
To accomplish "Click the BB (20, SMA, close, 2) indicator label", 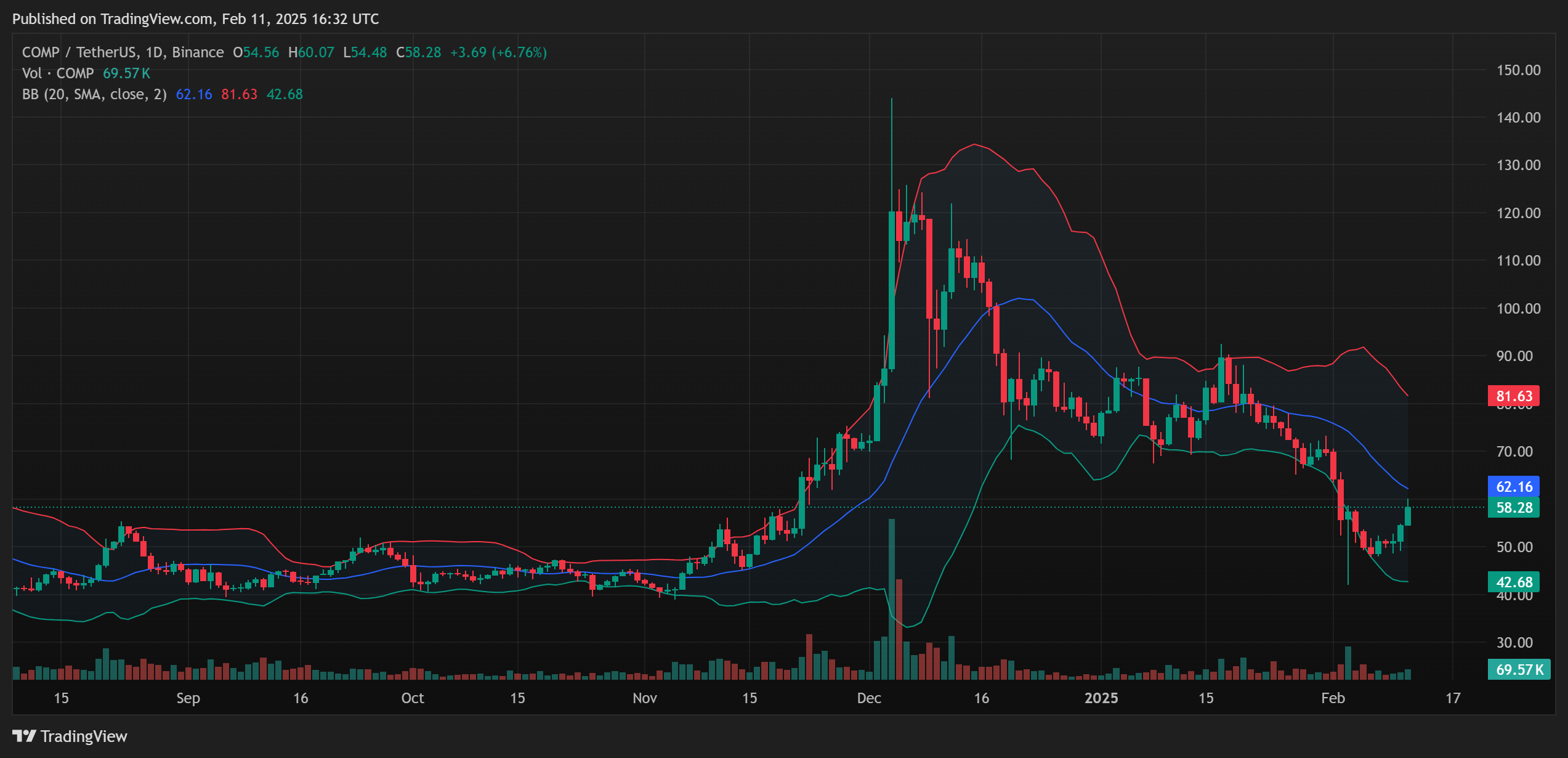I will pos(94,94).
